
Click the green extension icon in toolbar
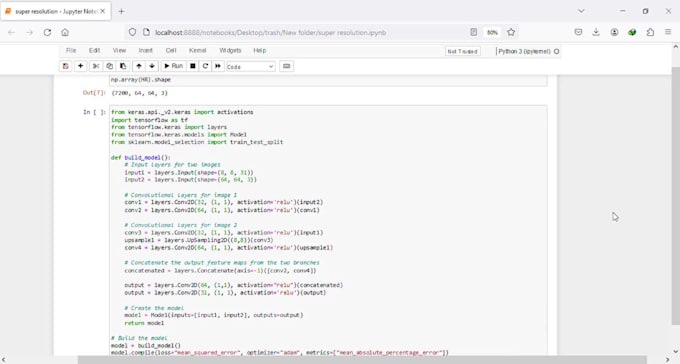click(x=632, y=32)
